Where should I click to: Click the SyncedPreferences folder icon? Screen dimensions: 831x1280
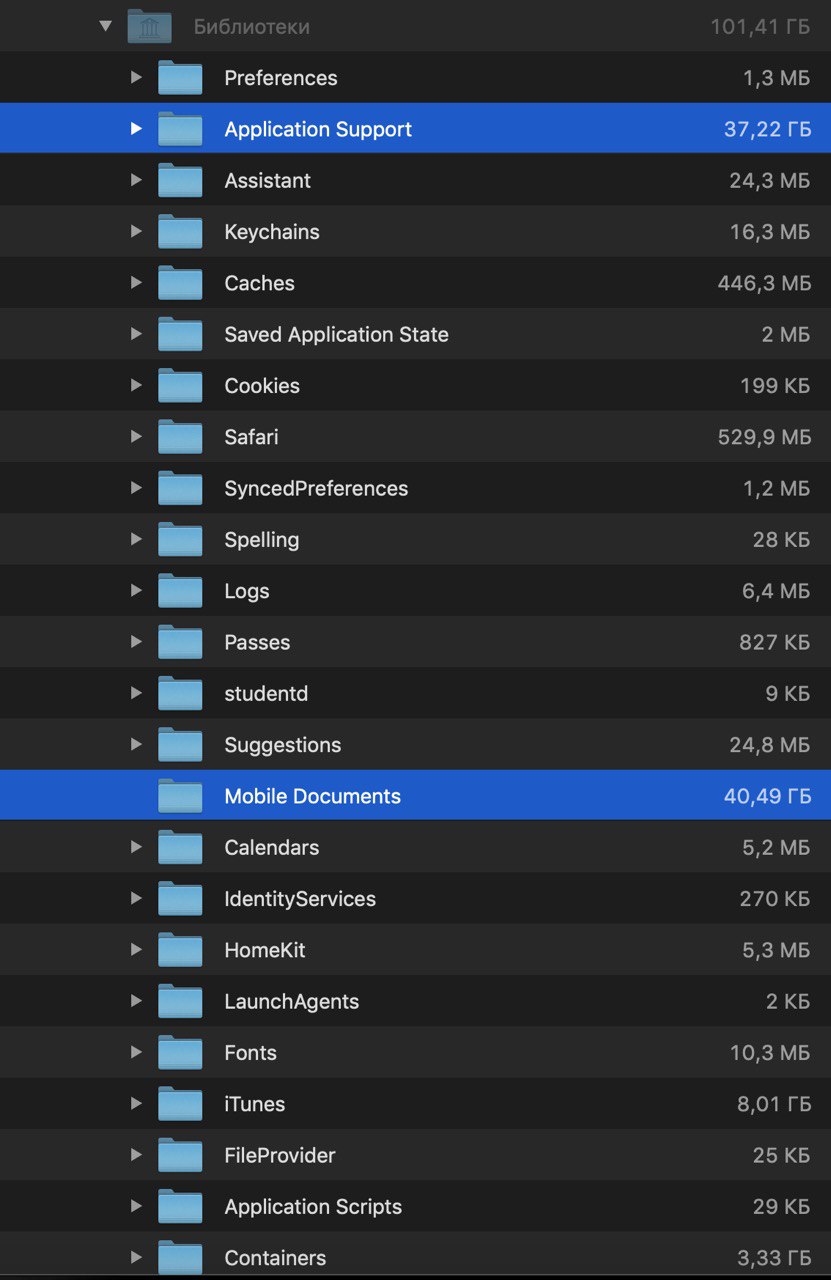pos(180,488)
